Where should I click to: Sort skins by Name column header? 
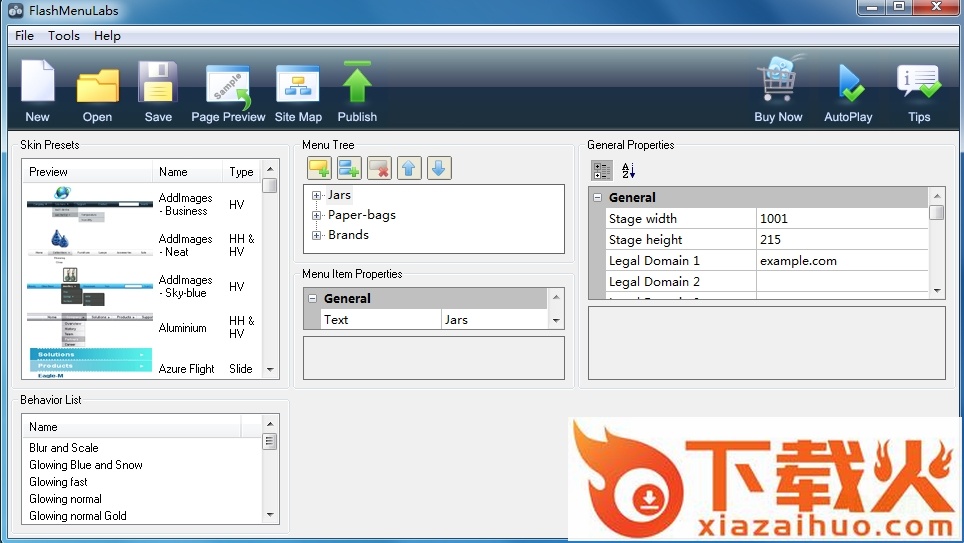pyautogui.click(x=188, y=172)
